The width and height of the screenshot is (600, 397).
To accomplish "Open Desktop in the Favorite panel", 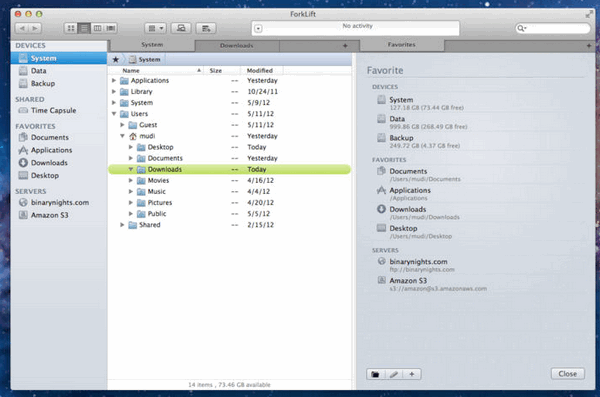I will (x=414, y=232).
